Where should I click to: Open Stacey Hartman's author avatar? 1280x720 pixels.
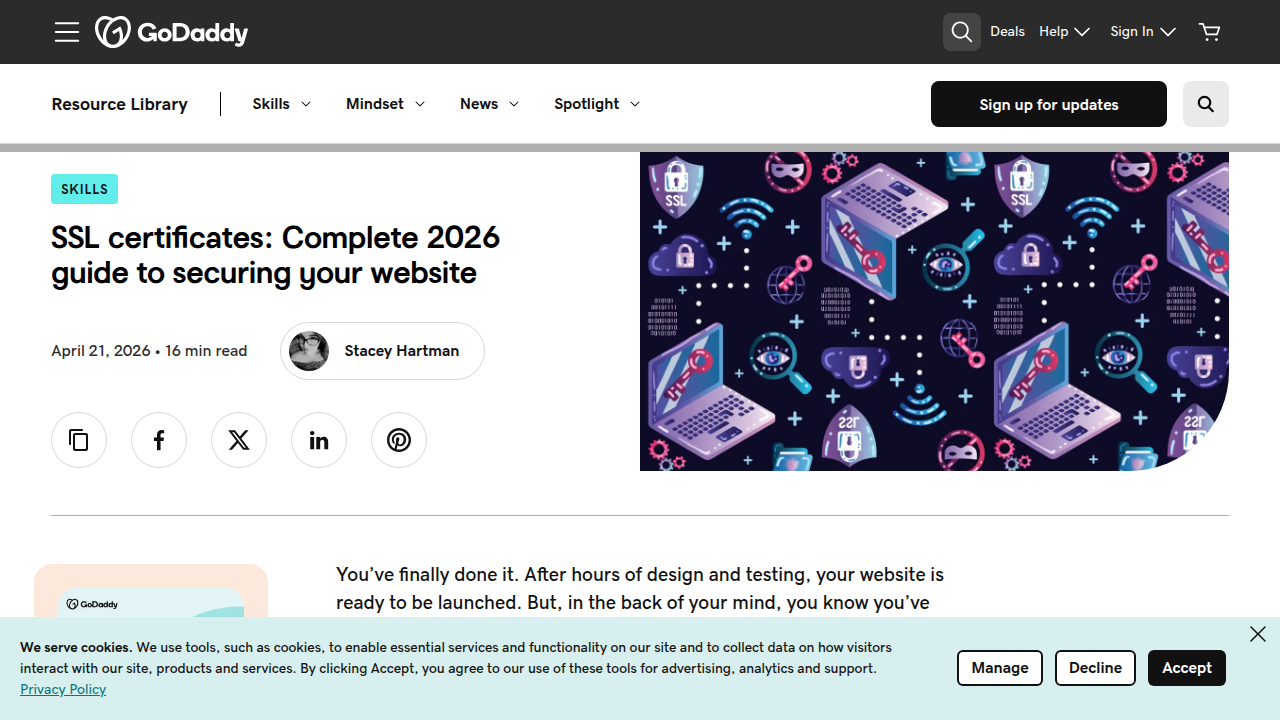[309, 351]
